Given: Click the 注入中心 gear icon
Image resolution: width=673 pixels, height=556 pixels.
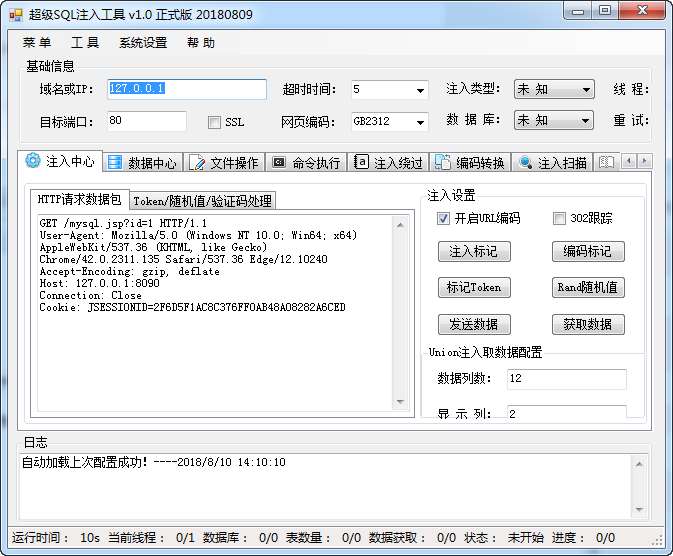Looking at the screenshot, I should pyautogui.click(x=33, y=161).
